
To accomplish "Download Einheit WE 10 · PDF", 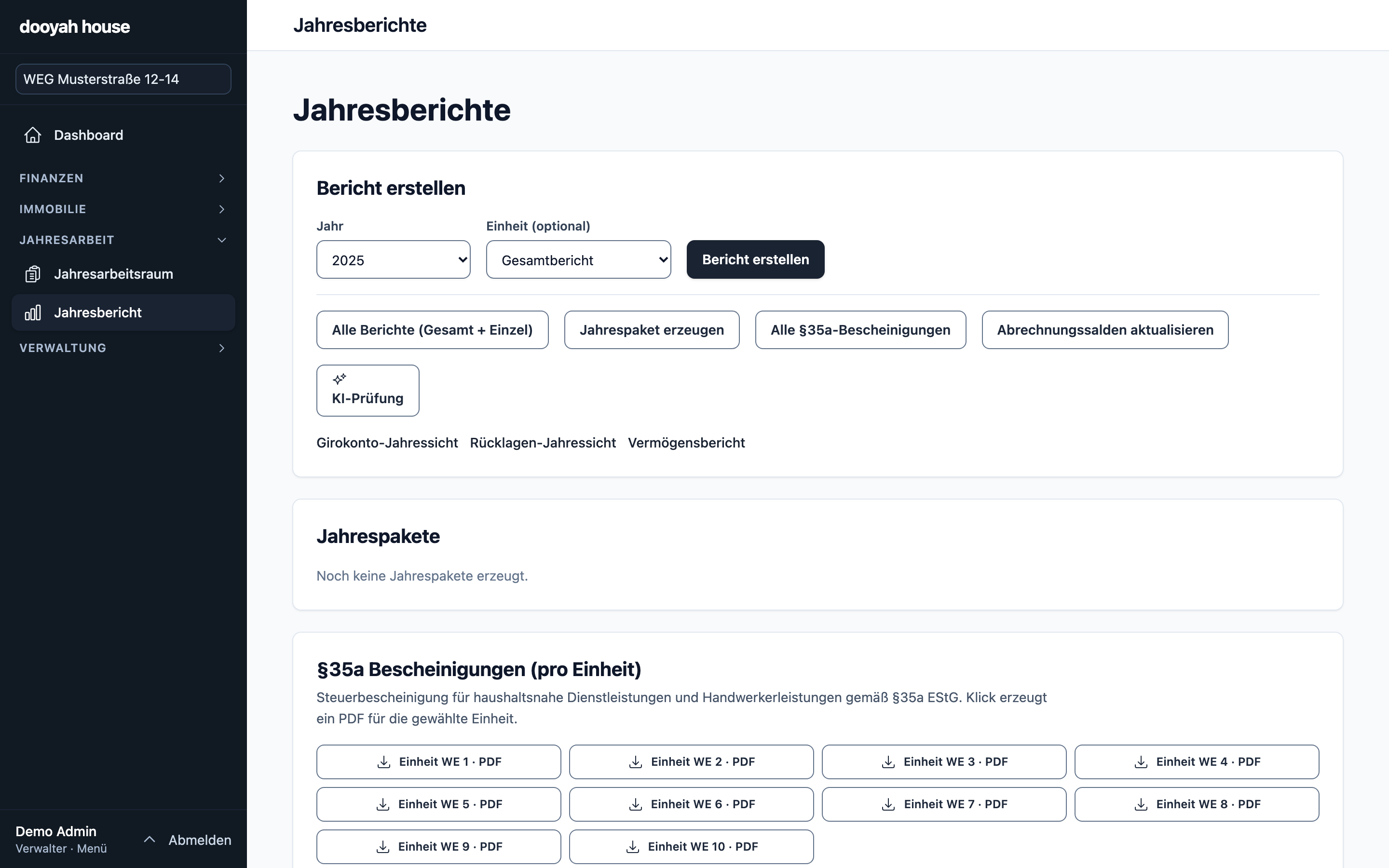I will tap(691, 847).
